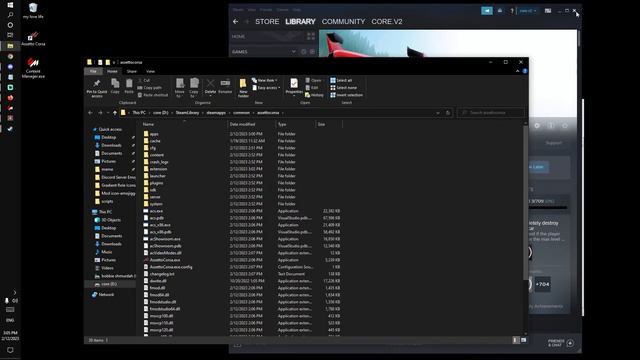Collapse the Explorer ribbon chevron
This screenshot has width=640, height=360.
coord(517,71)
